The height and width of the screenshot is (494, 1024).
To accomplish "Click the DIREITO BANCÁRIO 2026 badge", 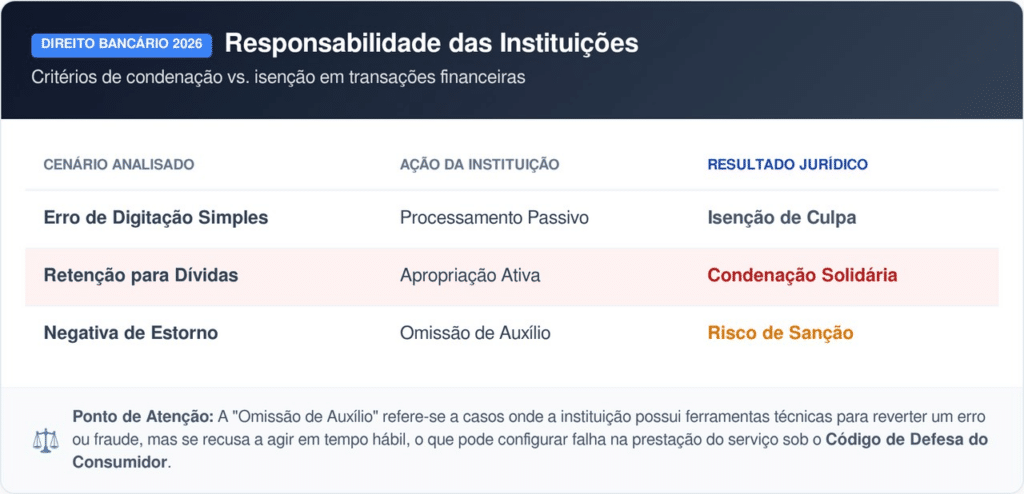I will pyautogui.click(x=122, y=45).
